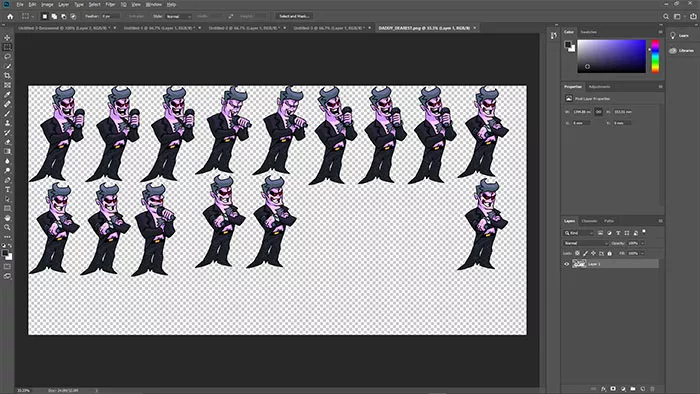
Task: Delete layer with the trash icon
Action: click(x=652, y=389)
